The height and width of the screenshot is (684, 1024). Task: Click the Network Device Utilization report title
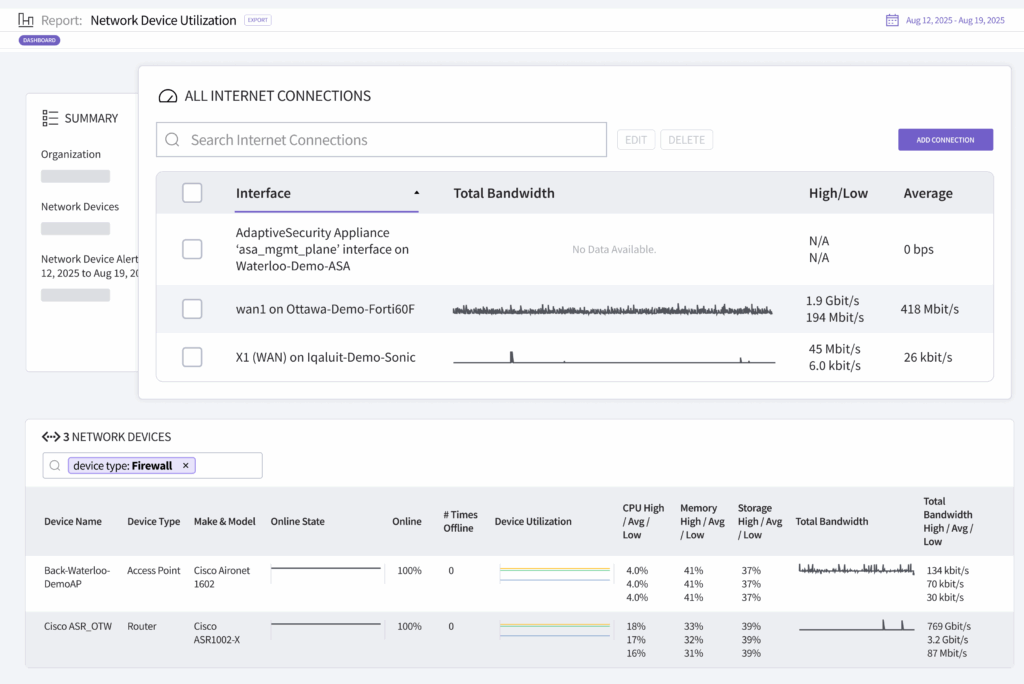pyautogui.click(x=163, y=20)
